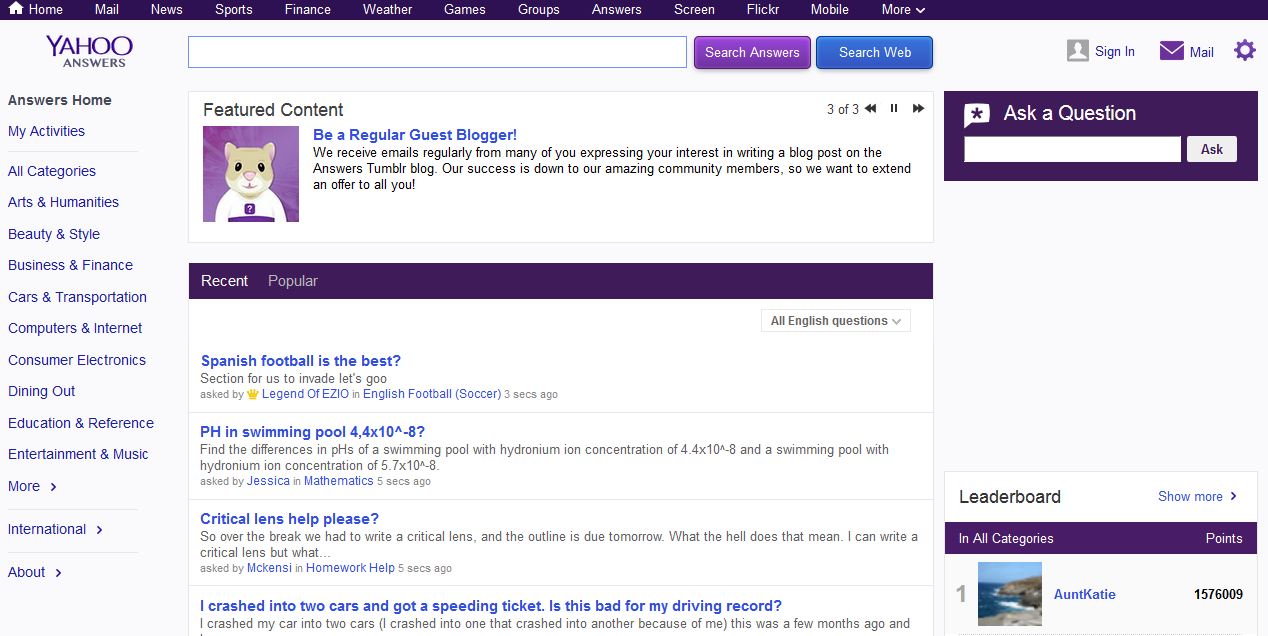
Task: Open Jessica's user profile link
Action: pos(268,481)
